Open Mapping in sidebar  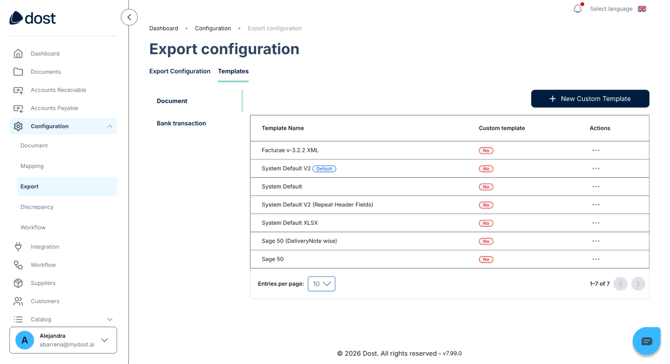pyautogui.click(x=32, y=166)
